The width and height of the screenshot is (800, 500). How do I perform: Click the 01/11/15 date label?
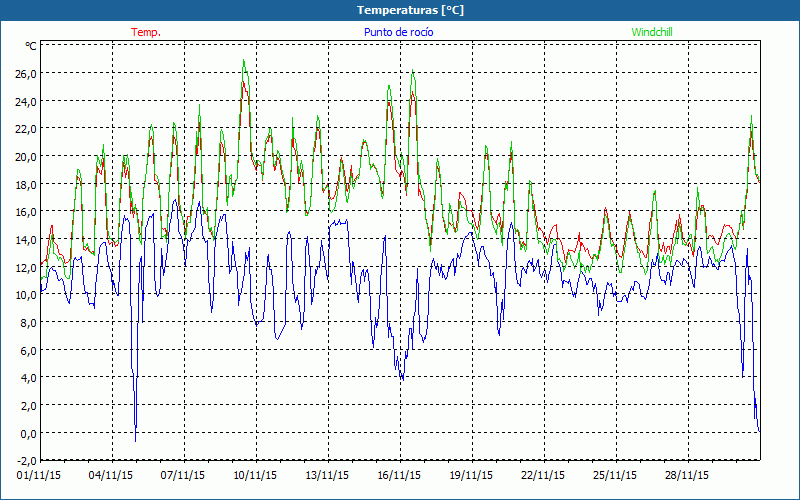coord(39,476)
